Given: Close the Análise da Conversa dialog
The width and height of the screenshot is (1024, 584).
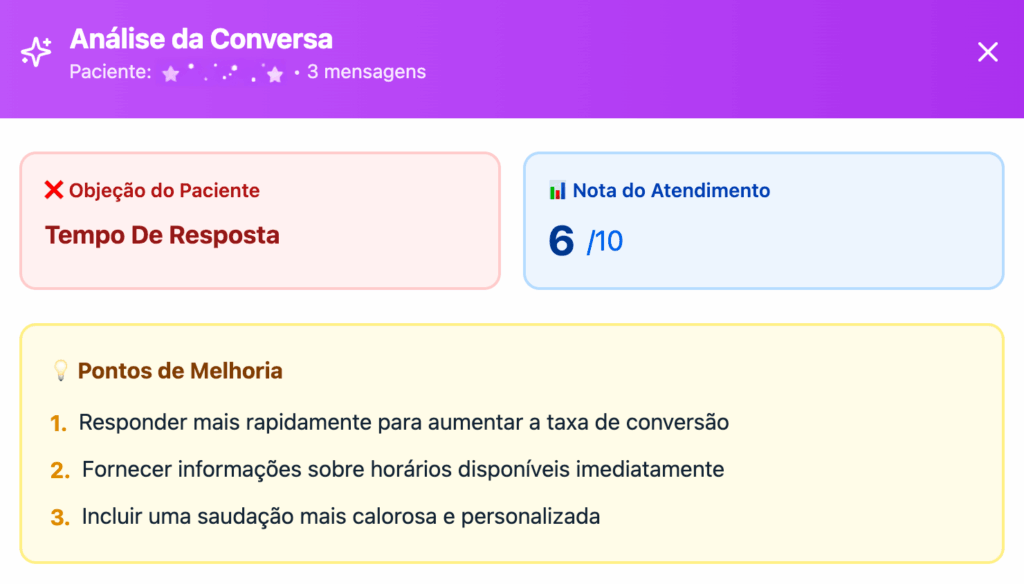Looking at the screenshot, I should (987, 52).
